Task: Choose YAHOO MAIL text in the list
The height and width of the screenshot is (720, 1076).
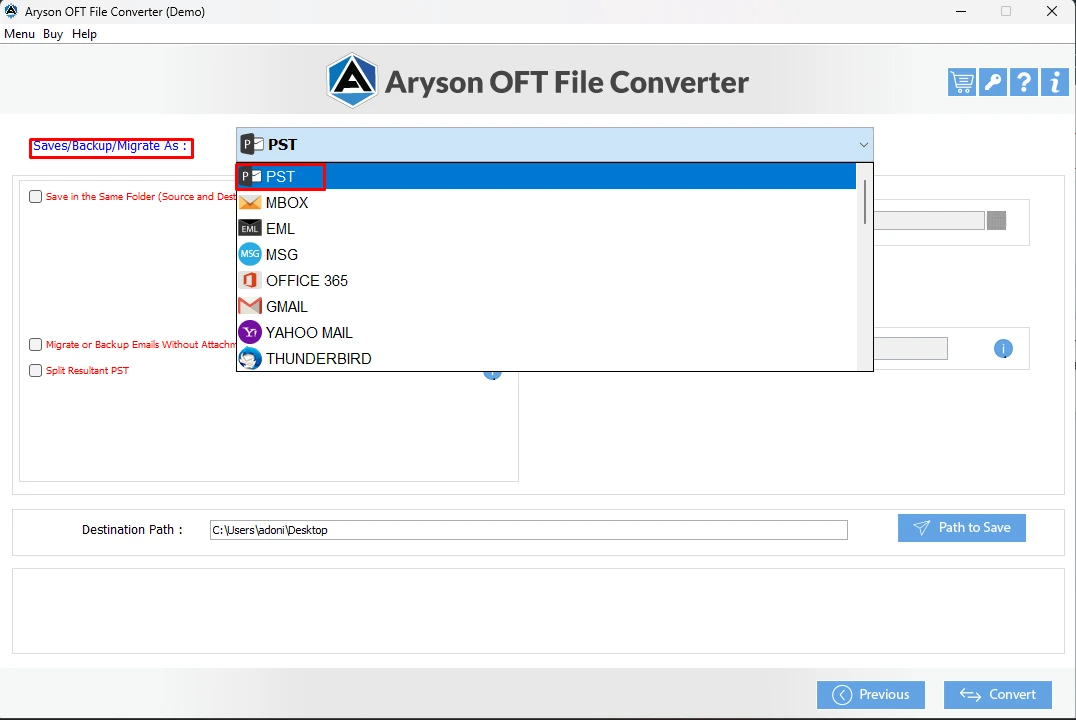Action: (309, 333)
